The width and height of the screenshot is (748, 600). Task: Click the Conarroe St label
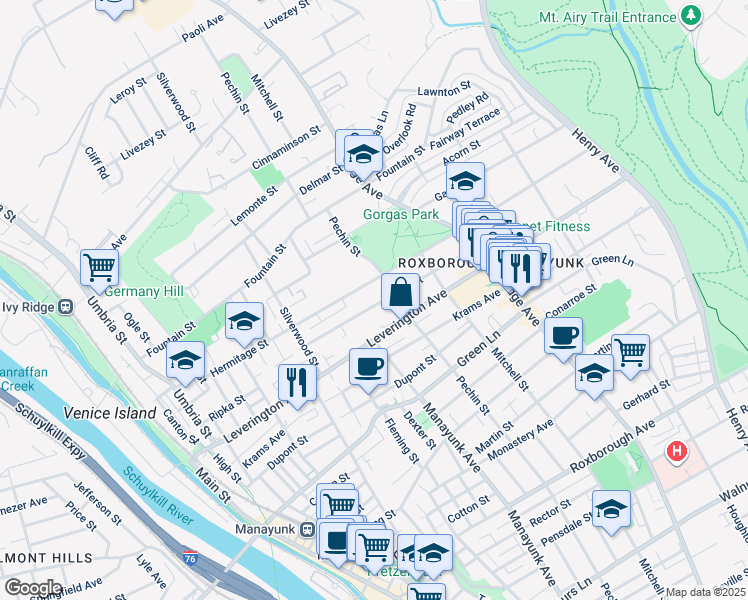571,300
